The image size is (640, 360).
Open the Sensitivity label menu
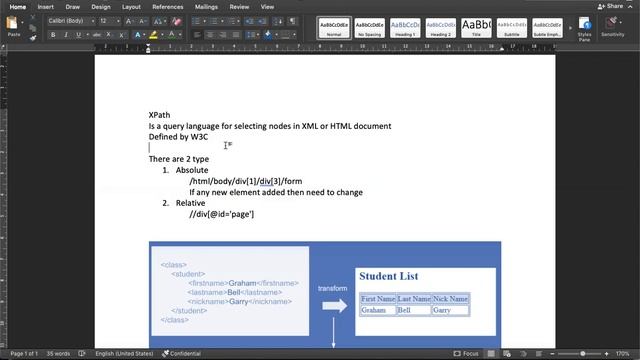[612, 27]
